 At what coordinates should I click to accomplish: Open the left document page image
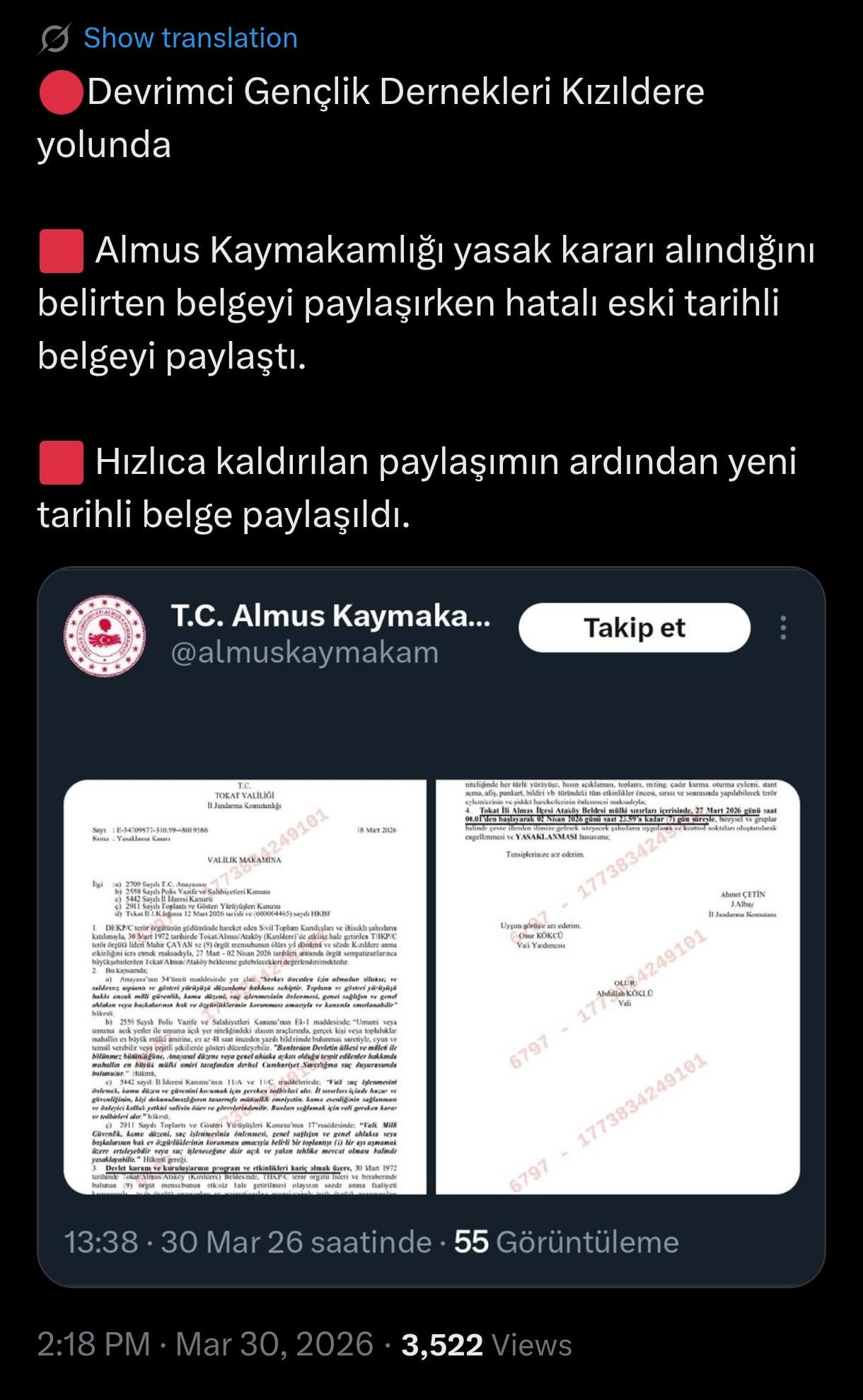pyautogui.click(x=245, y=987)
